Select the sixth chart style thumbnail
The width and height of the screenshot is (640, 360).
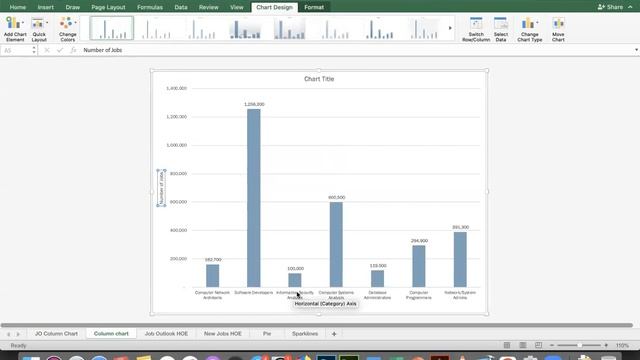(335, 29)
